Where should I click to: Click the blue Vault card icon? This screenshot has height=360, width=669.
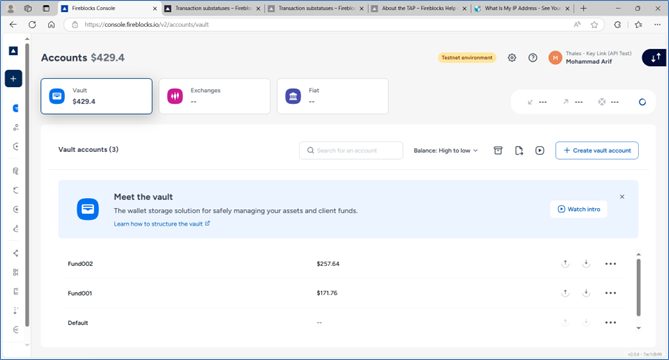(57, 96)
